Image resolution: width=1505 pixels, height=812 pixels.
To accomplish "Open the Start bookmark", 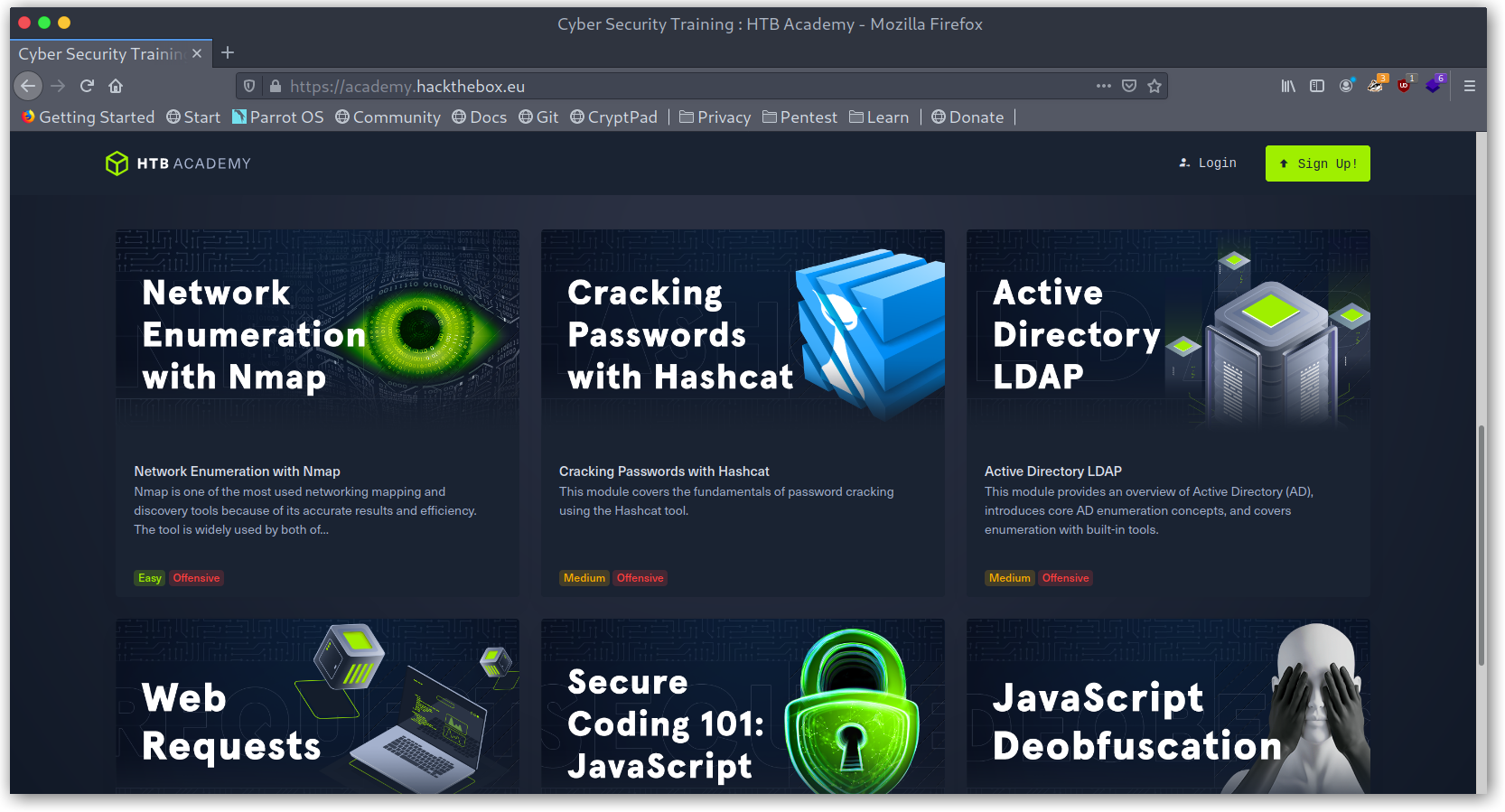I will (x=193, y=117).
